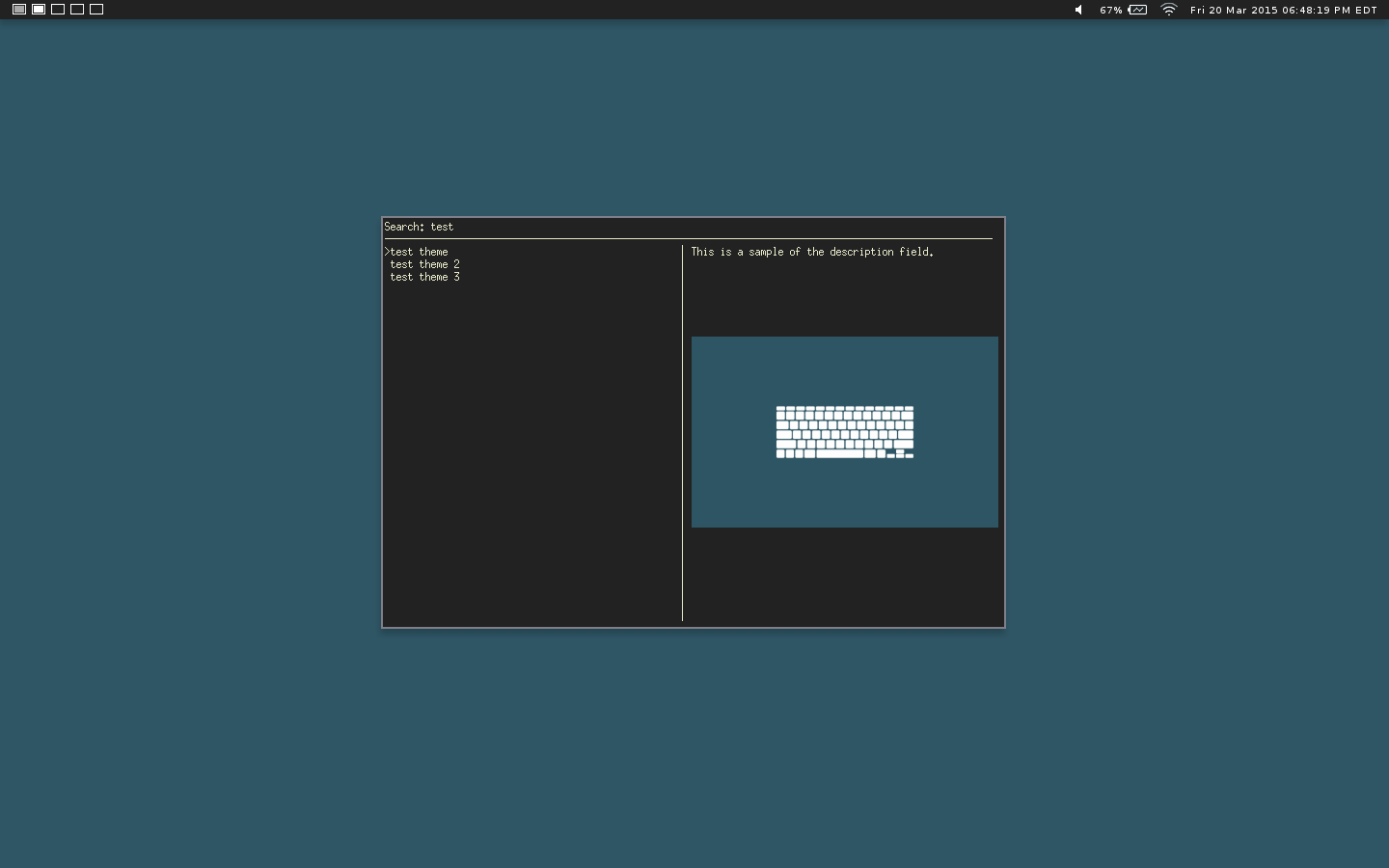The width and height of the screenshot is (1389, 868).
Task: Click the description field sample text
Action: 812,252
